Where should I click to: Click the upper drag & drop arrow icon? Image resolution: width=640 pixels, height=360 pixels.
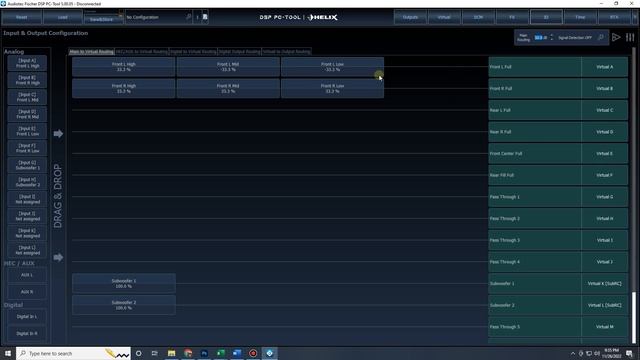[58, 133]
